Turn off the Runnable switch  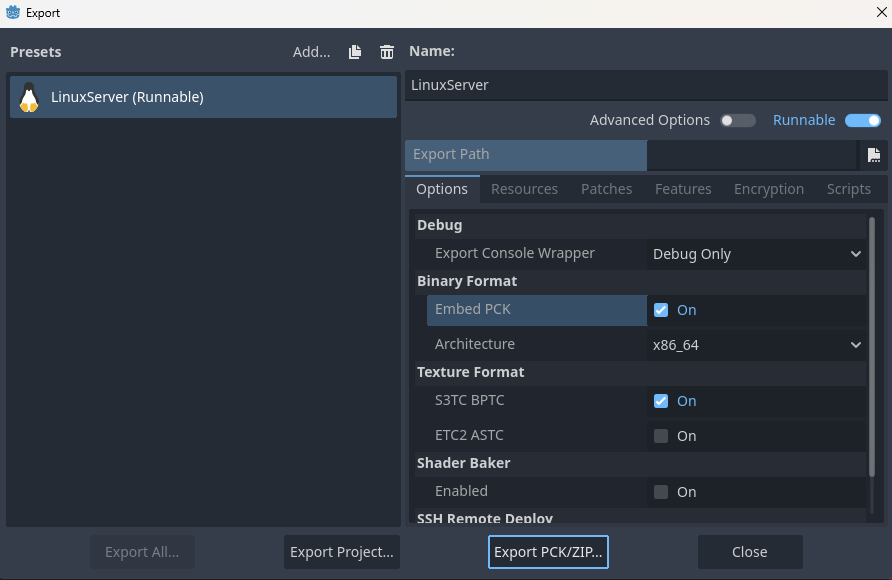click(862, 120)
